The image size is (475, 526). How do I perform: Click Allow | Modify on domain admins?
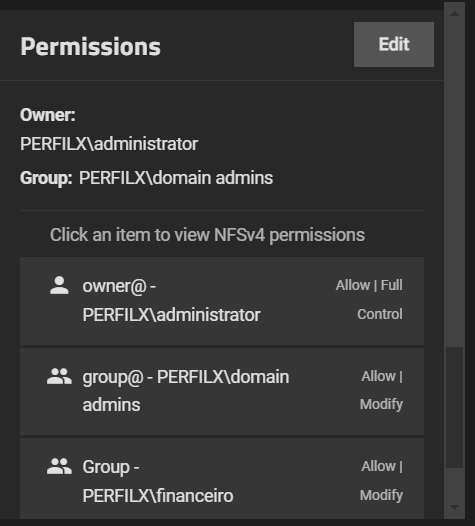point(381,390)
